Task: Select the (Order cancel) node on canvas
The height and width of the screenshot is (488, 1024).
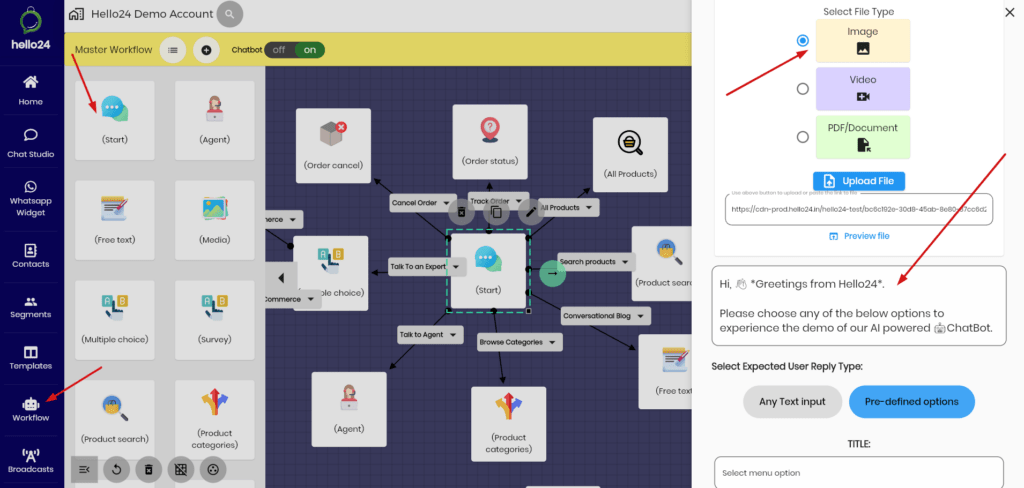Action: click(333, 146)
